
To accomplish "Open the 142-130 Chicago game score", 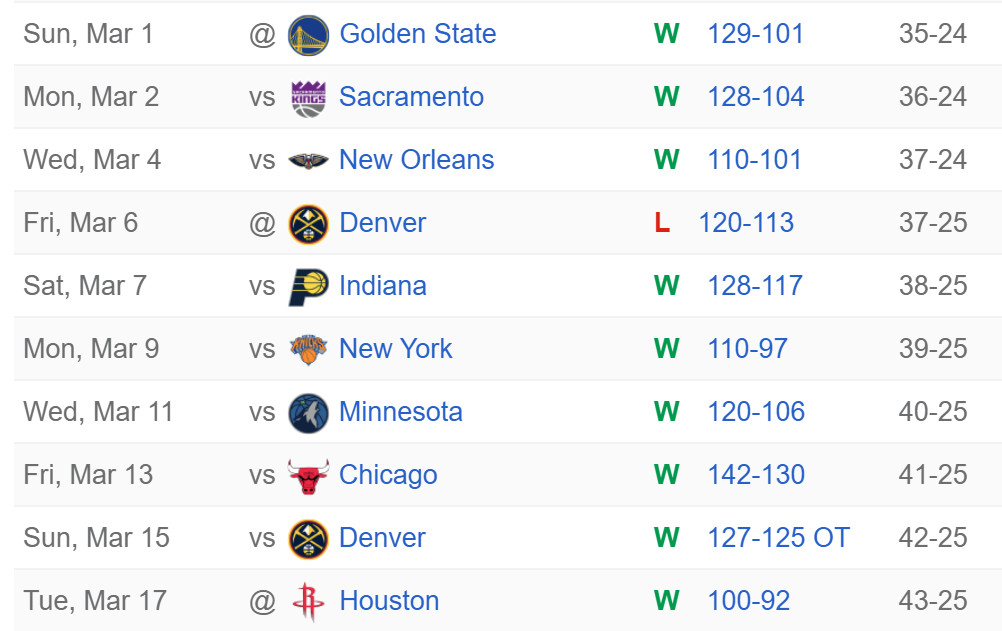I will (x=755, y=475).
